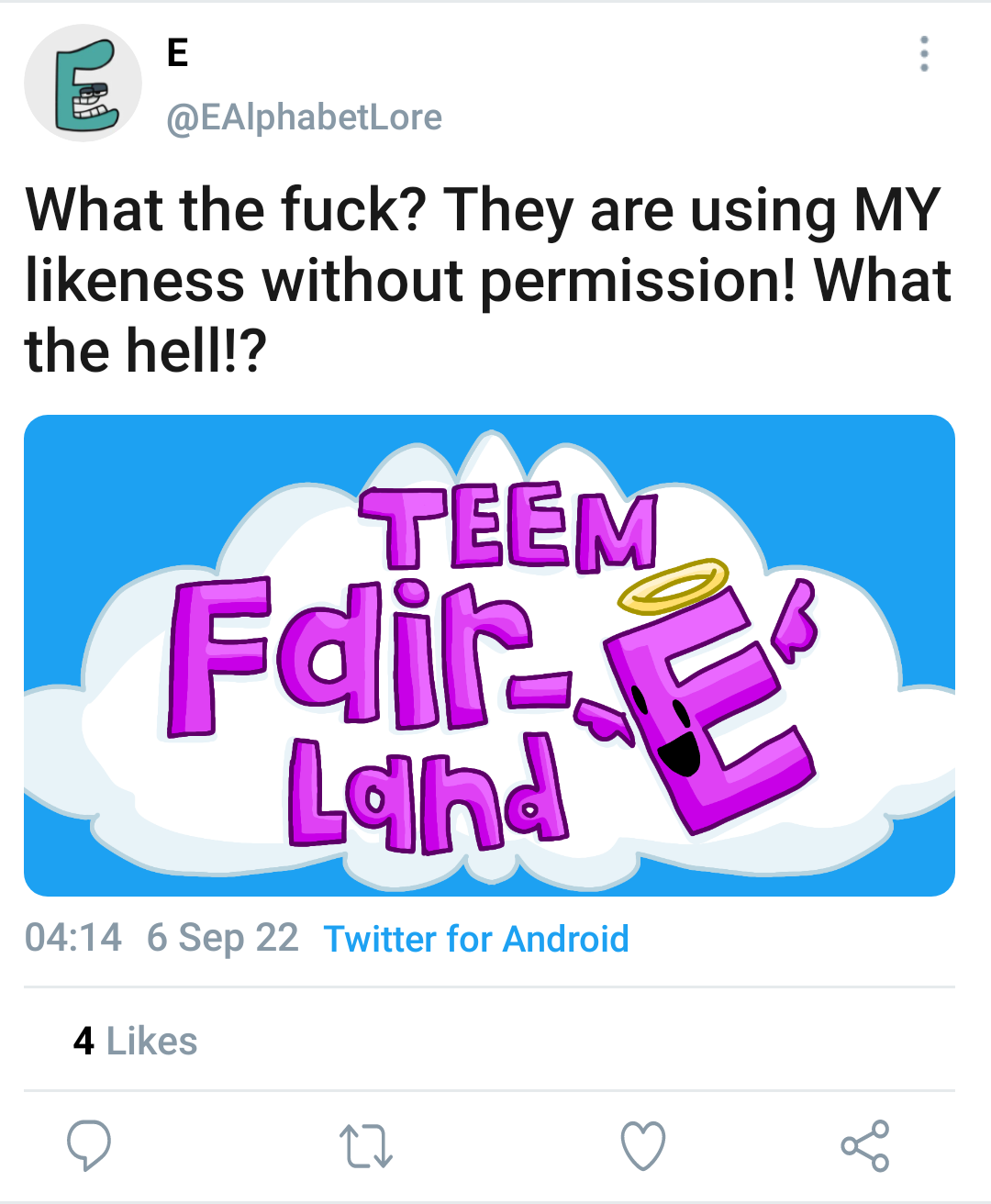Open the @EAlphabetLore handle

(305, 117)
